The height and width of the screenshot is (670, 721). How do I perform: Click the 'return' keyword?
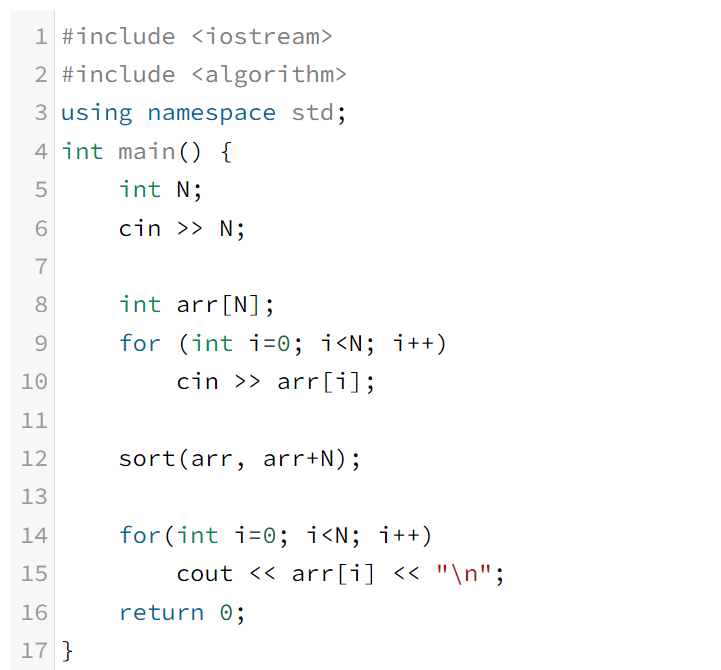(x=161, y=613)
